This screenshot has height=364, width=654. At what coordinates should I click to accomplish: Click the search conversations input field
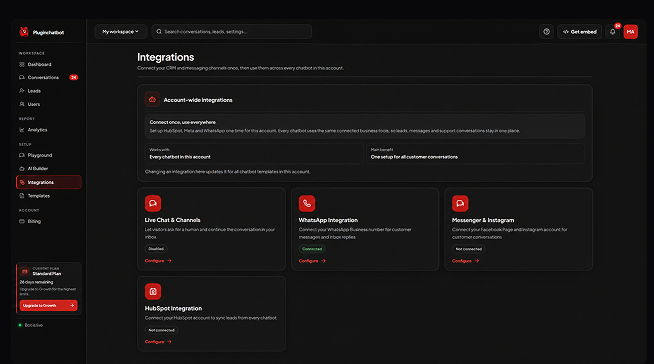click(231, 32)
